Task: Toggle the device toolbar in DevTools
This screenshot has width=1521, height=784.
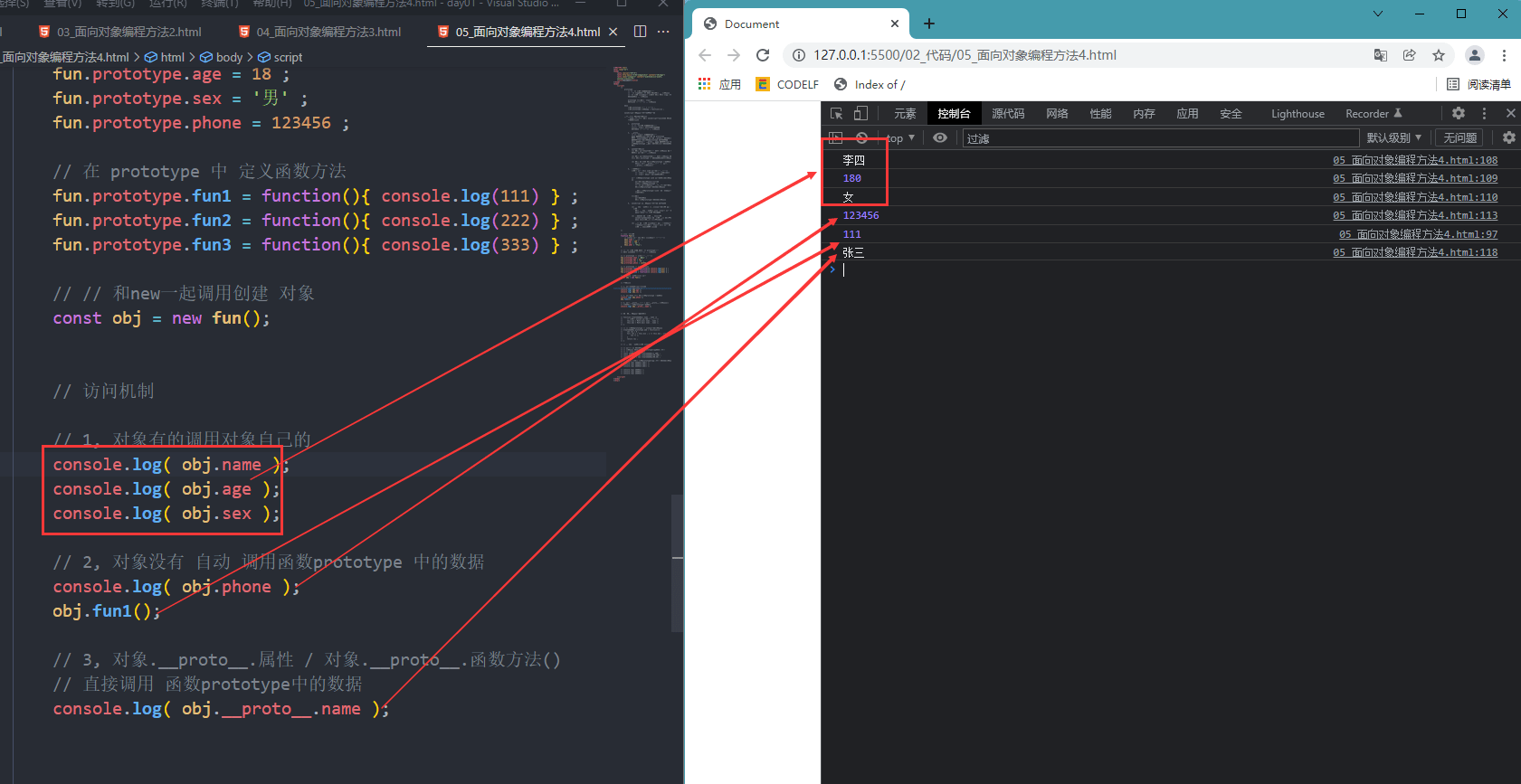Action: 860,113
